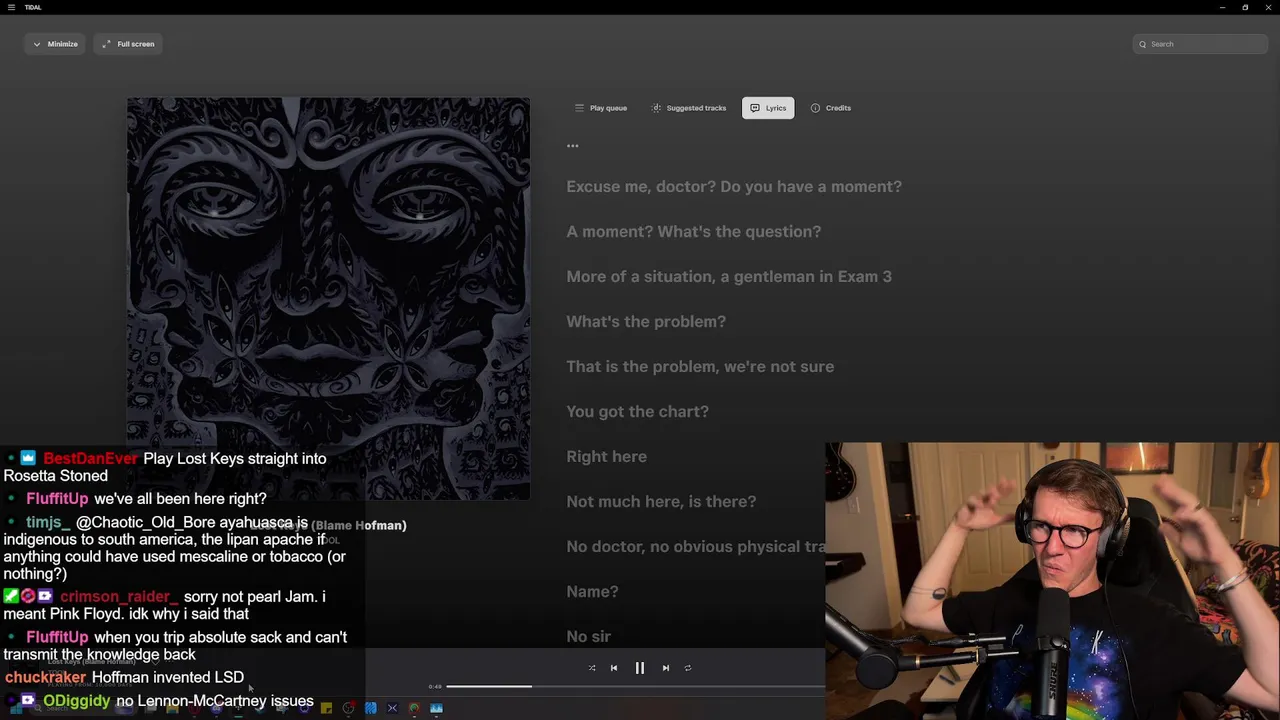Viewport: 1280px width, 720px height.
Task: Pause the playing track
Action: click(x=640, y=668)
